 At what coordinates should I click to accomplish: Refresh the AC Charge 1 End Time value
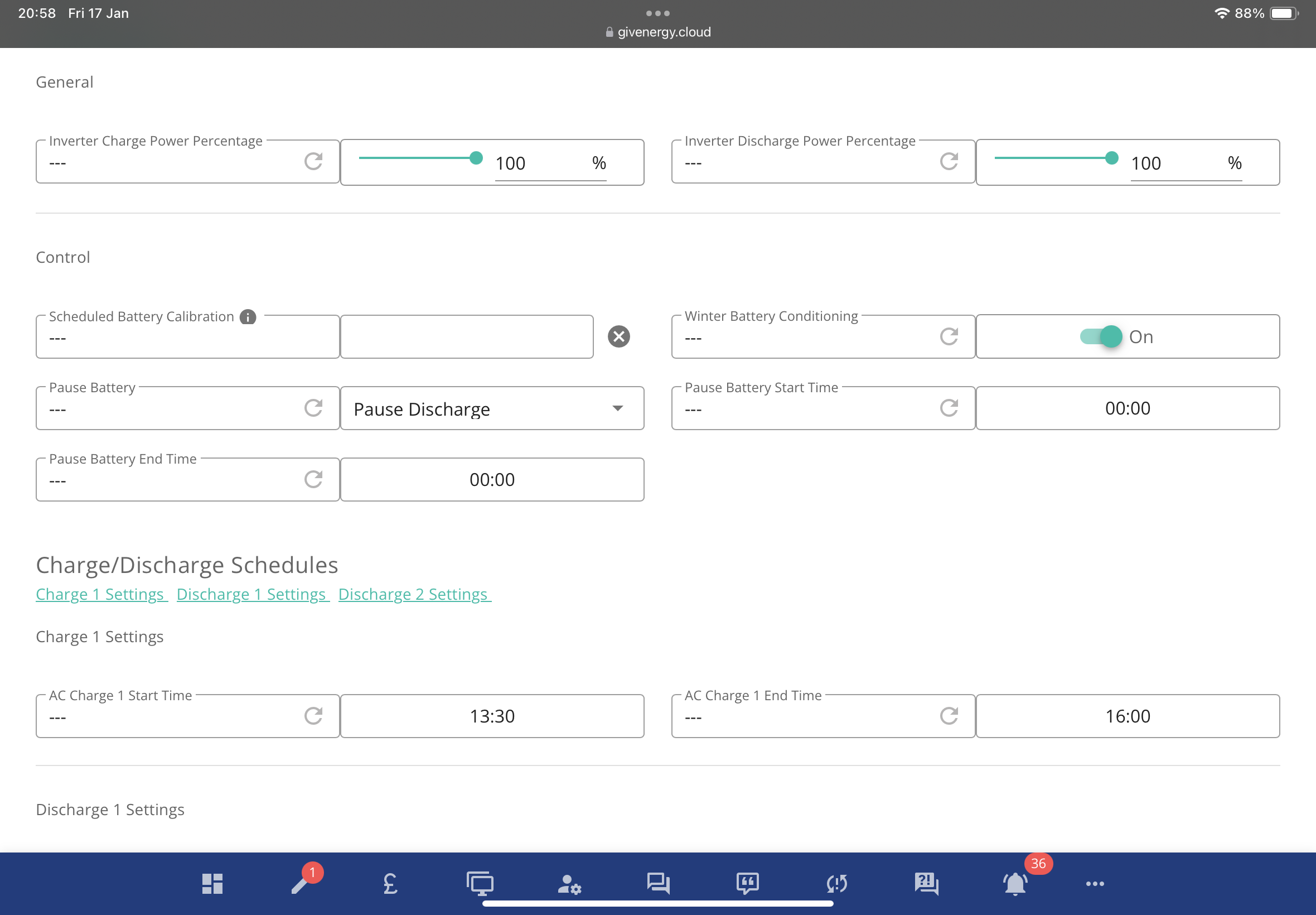tap(949, 715)
